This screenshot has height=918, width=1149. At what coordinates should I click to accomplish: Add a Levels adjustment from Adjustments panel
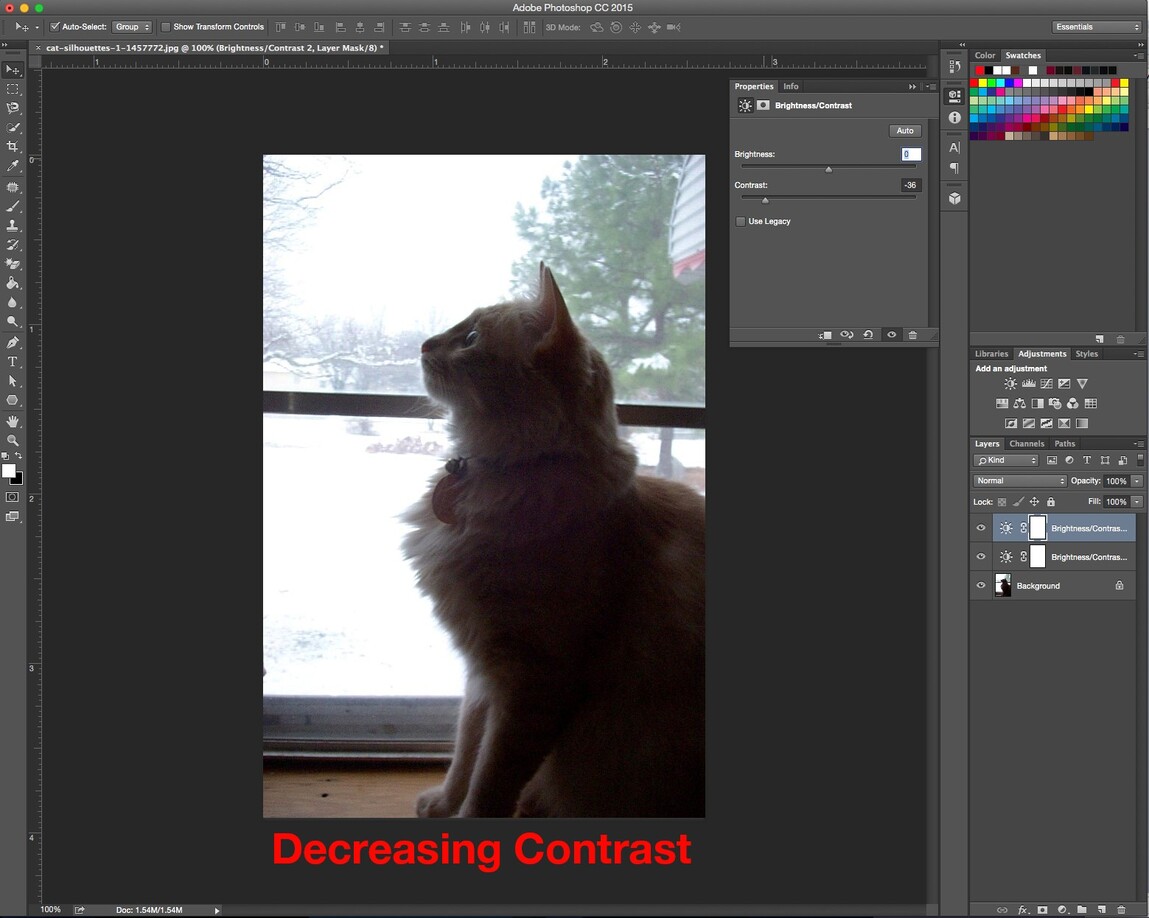pos(1028,383)
